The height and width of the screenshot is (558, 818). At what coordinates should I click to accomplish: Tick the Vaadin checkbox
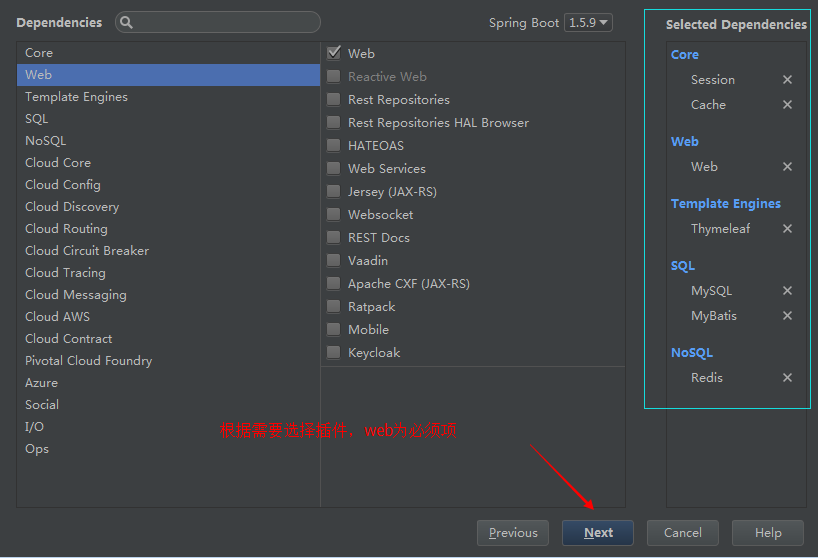333,260
